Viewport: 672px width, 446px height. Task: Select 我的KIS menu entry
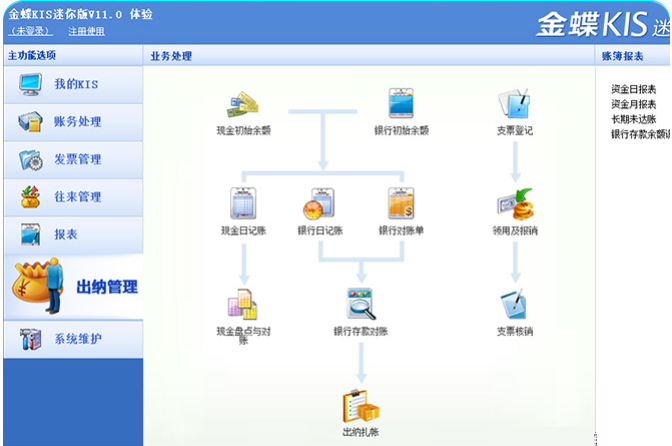point(73,84)
